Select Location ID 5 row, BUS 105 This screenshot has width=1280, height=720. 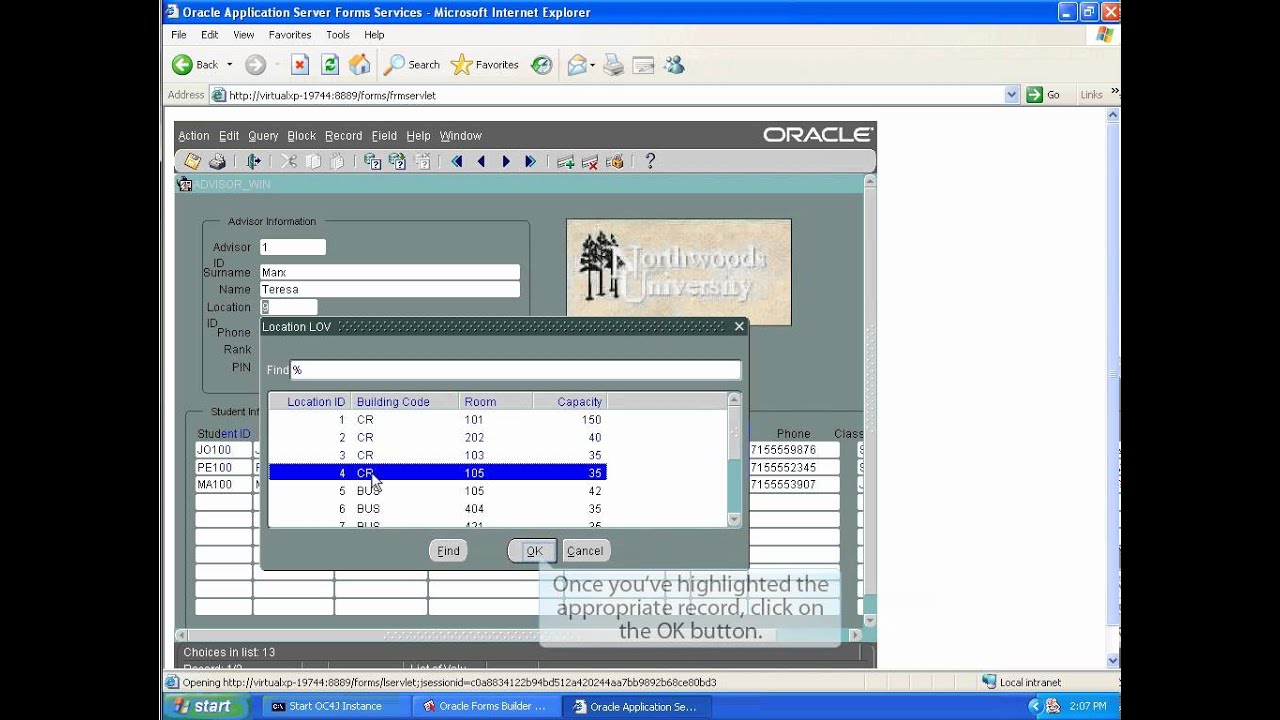point(437,491)
